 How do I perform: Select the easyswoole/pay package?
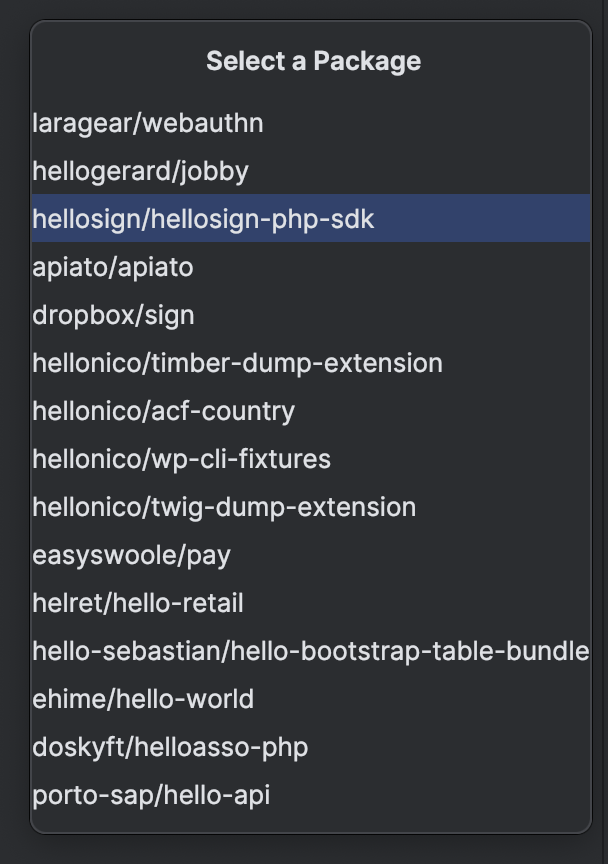point(131,555)
